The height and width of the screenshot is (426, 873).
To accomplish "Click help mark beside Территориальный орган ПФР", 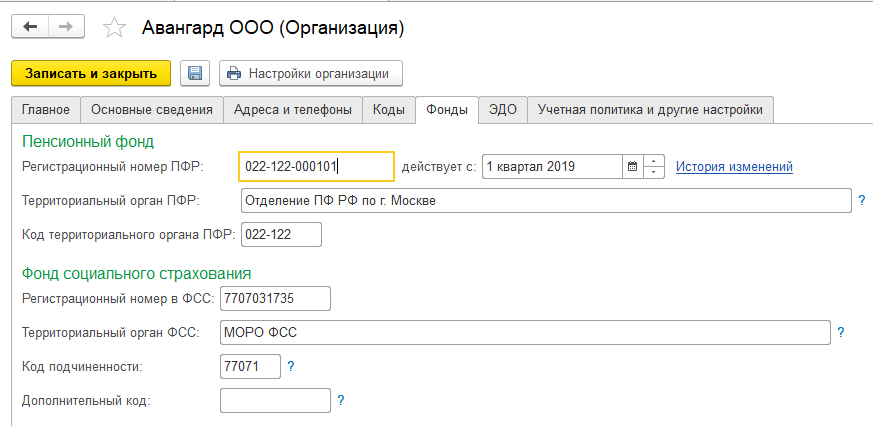I will pyautogui.click(x=861, y=200).
